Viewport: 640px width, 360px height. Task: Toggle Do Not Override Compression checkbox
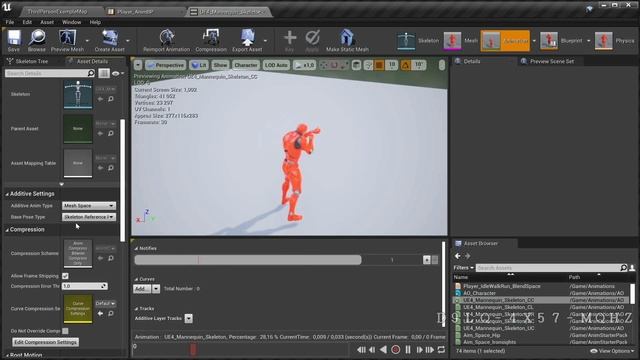coord(65,331)
